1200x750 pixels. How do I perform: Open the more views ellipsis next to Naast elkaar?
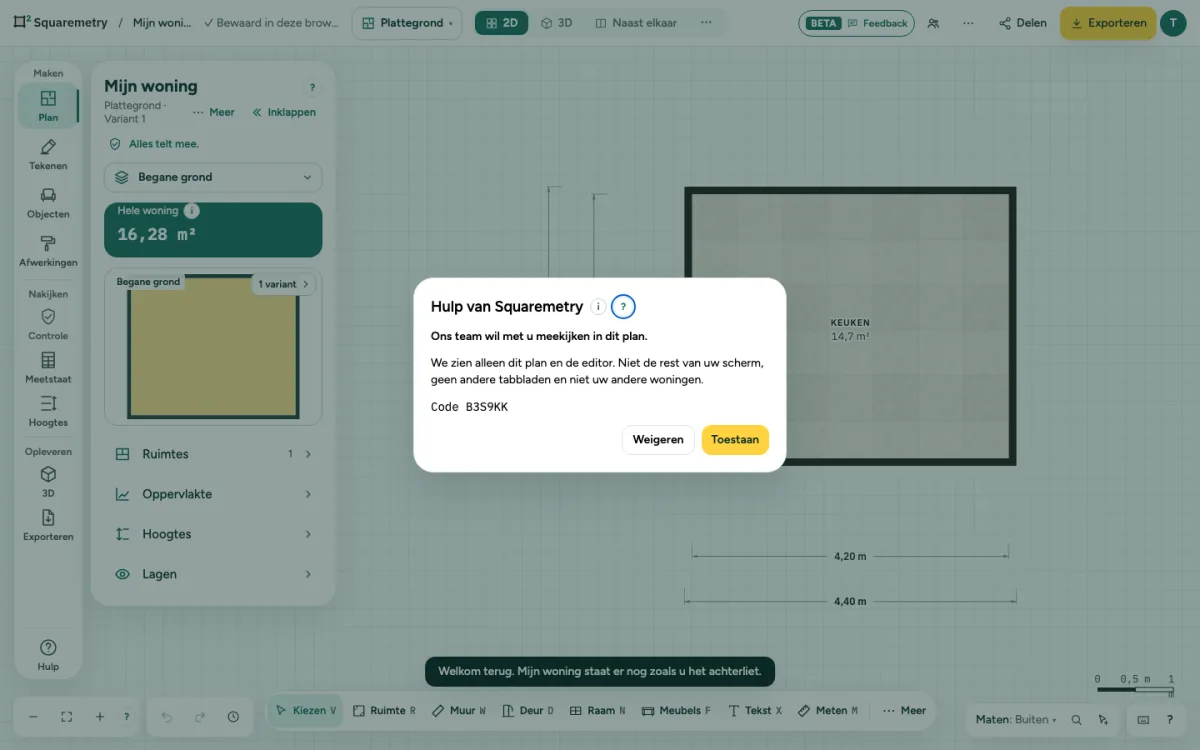coord(706,23)
